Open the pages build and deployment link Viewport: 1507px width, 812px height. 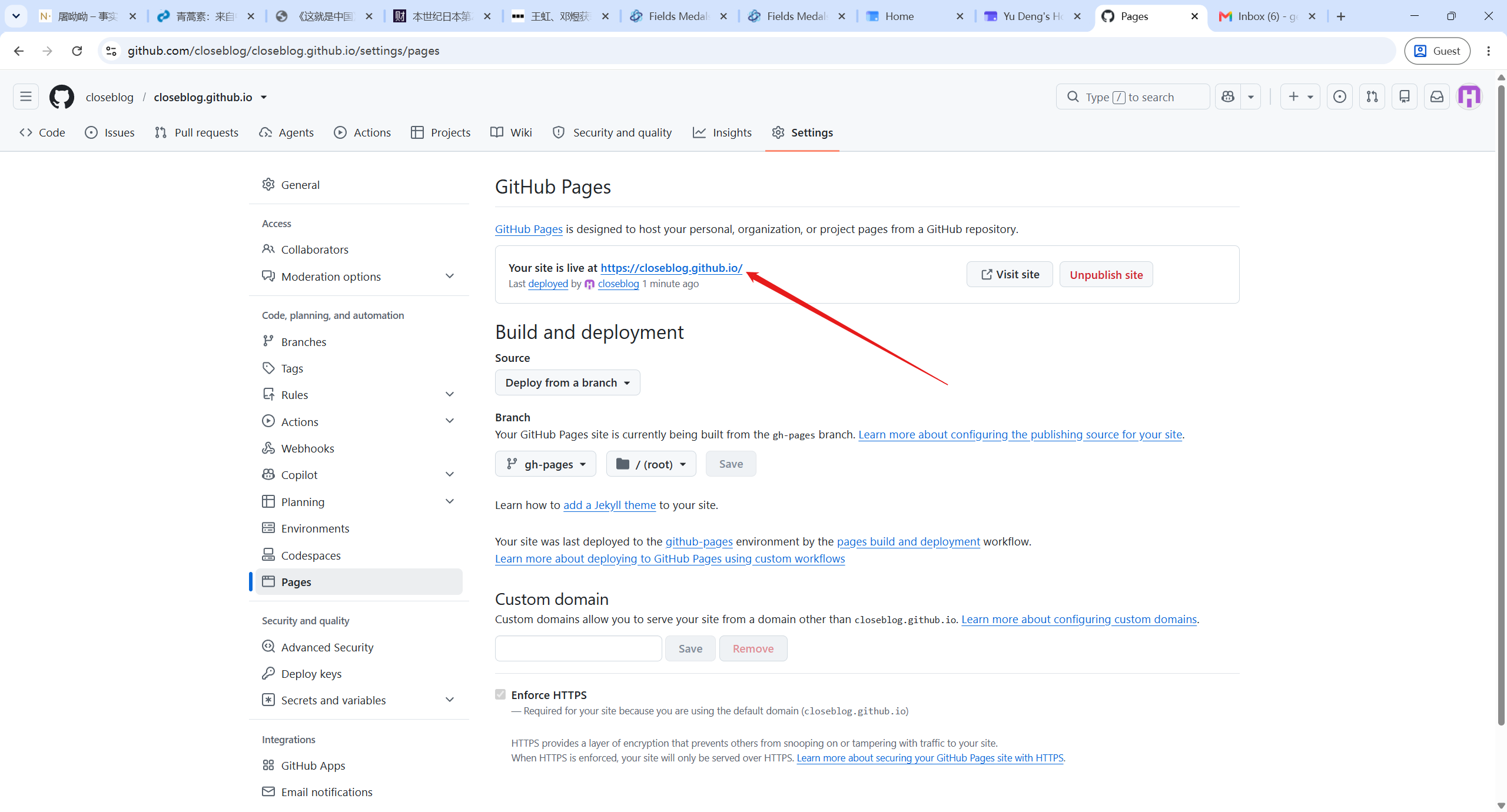click(x=908, y=541)
